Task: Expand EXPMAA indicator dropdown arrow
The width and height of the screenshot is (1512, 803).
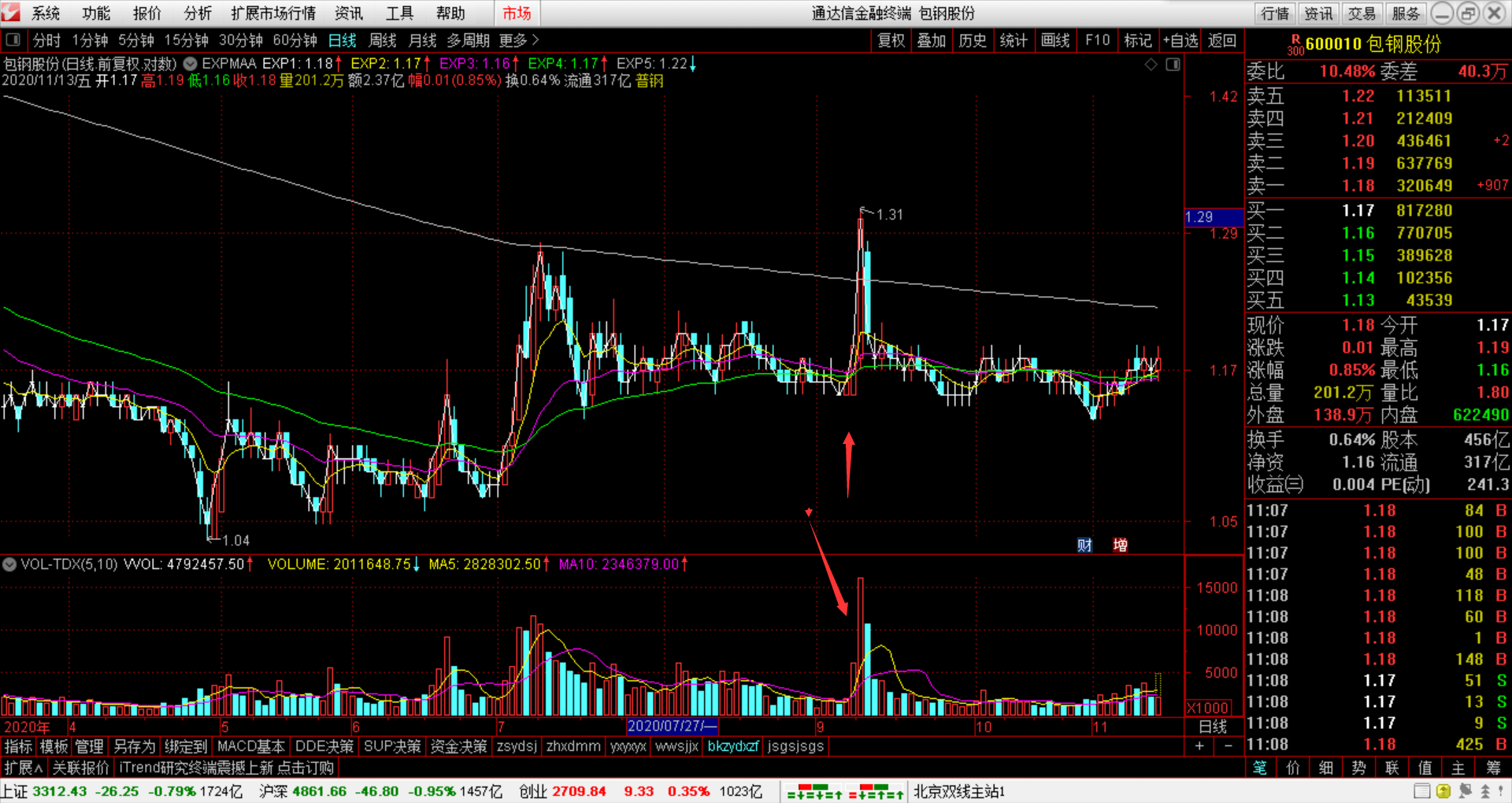Action: click(191, 64)
